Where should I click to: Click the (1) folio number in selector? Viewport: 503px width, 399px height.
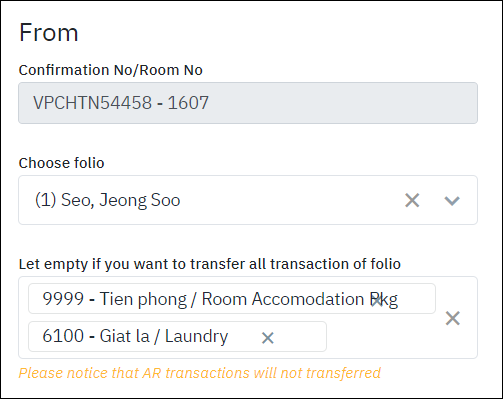coord(46,200)
